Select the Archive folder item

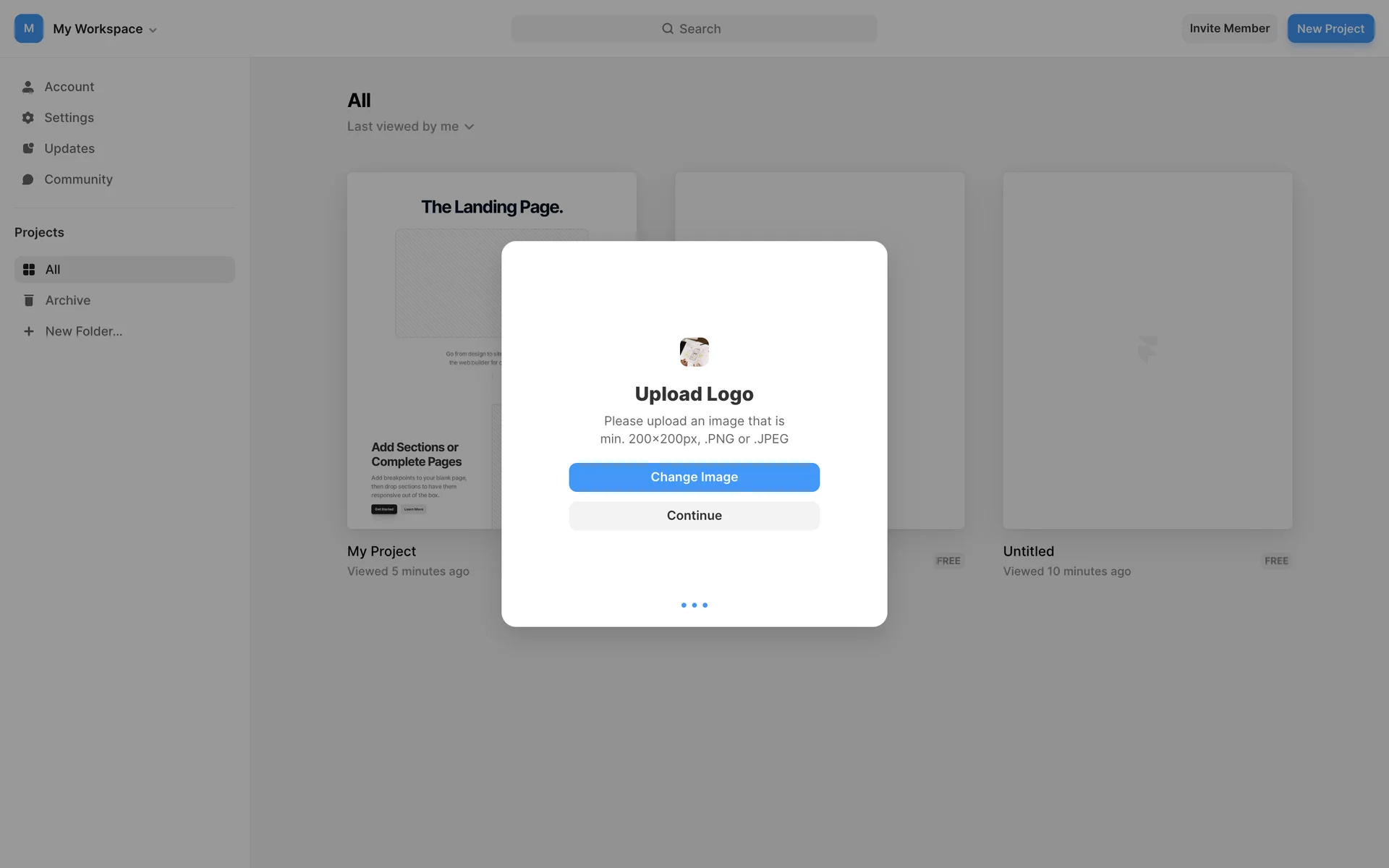124,300
